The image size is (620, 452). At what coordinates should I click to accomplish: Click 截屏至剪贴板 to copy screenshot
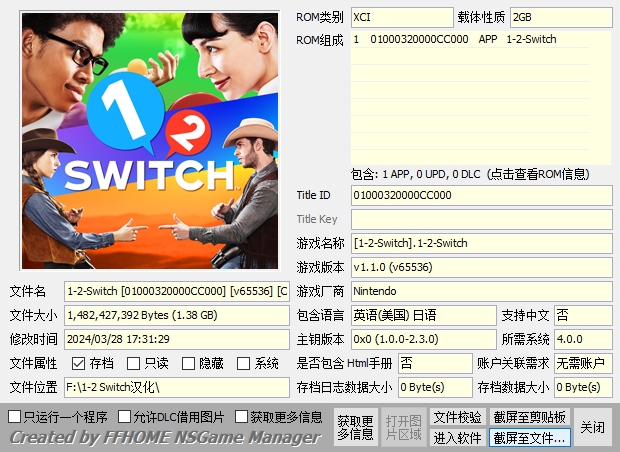pos(529,417)
